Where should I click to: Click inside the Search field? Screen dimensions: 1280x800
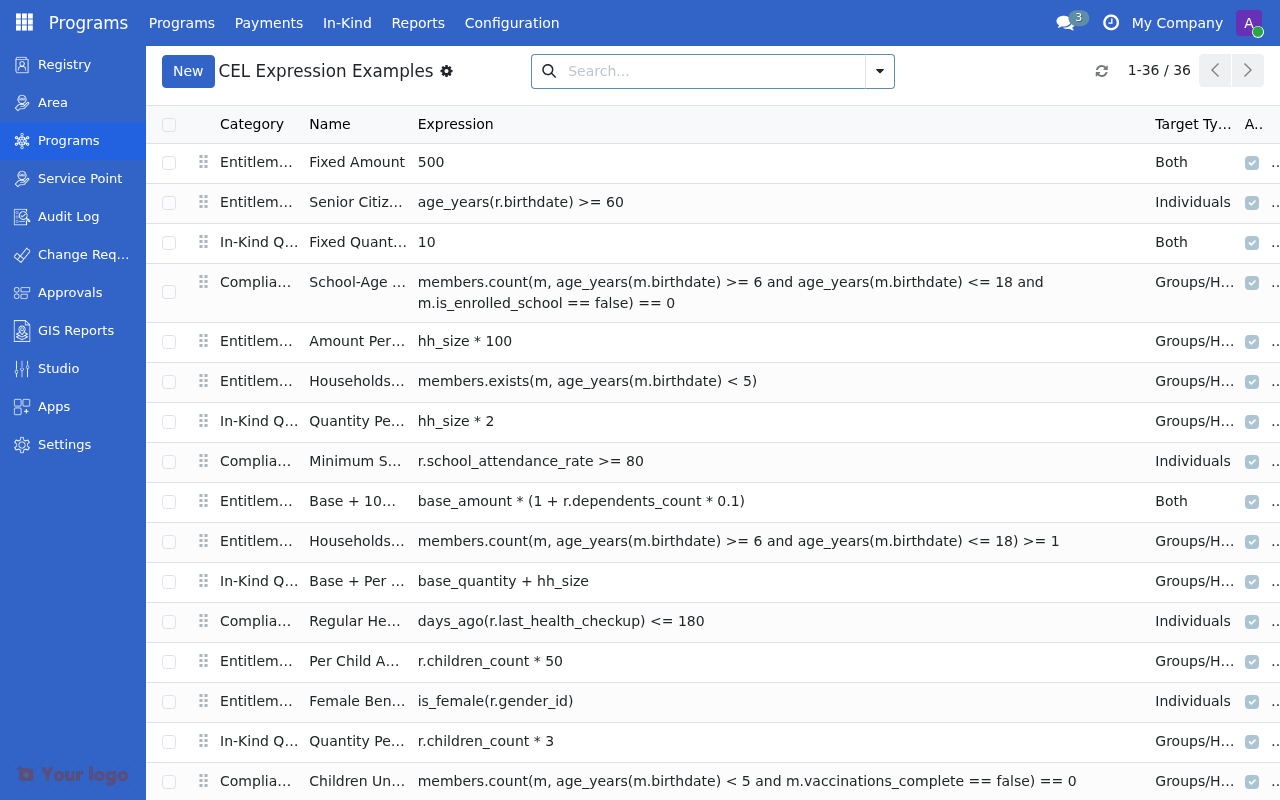click(x=700, y=71)
